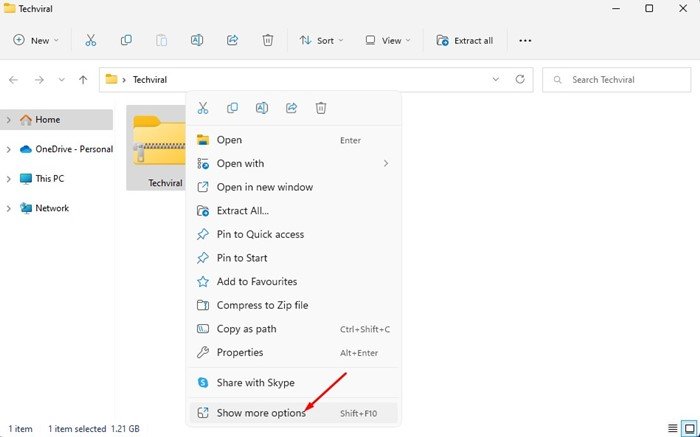700x437 pixels.
Task: Click the Rename icon in the context menu
Action: [262, 108]
